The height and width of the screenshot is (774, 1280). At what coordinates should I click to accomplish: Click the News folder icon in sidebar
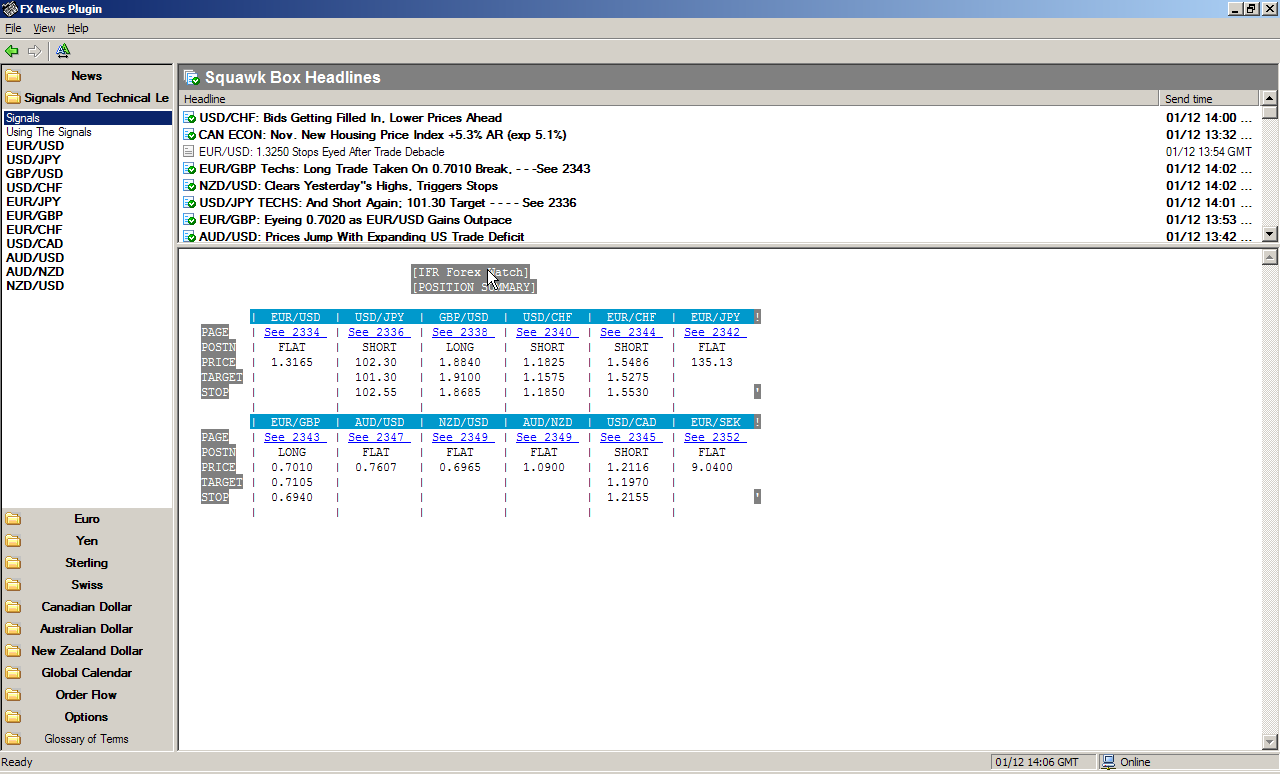[13, 76]
